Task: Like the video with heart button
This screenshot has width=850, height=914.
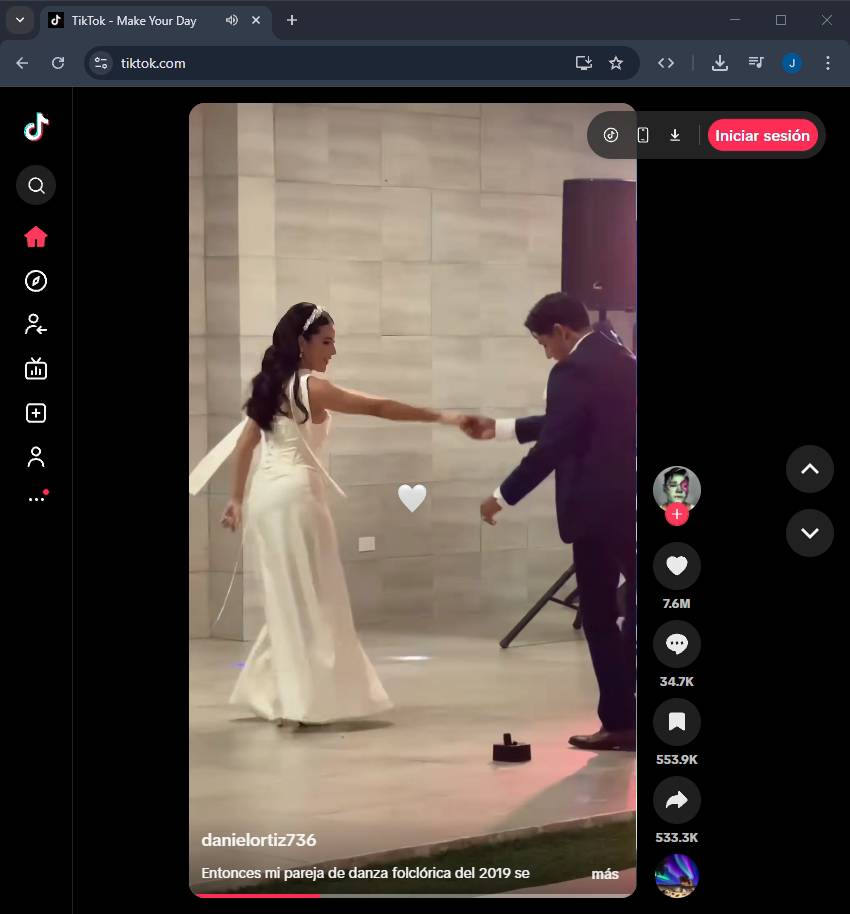Action: pos(676,567)
